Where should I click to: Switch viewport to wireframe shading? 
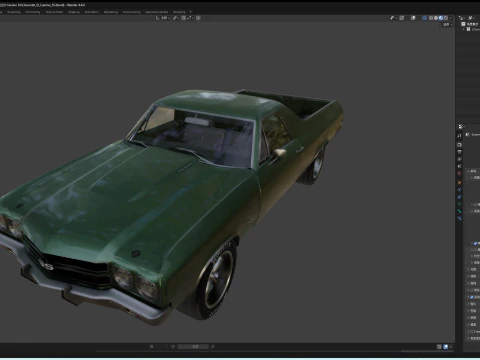tap(431, 18)
